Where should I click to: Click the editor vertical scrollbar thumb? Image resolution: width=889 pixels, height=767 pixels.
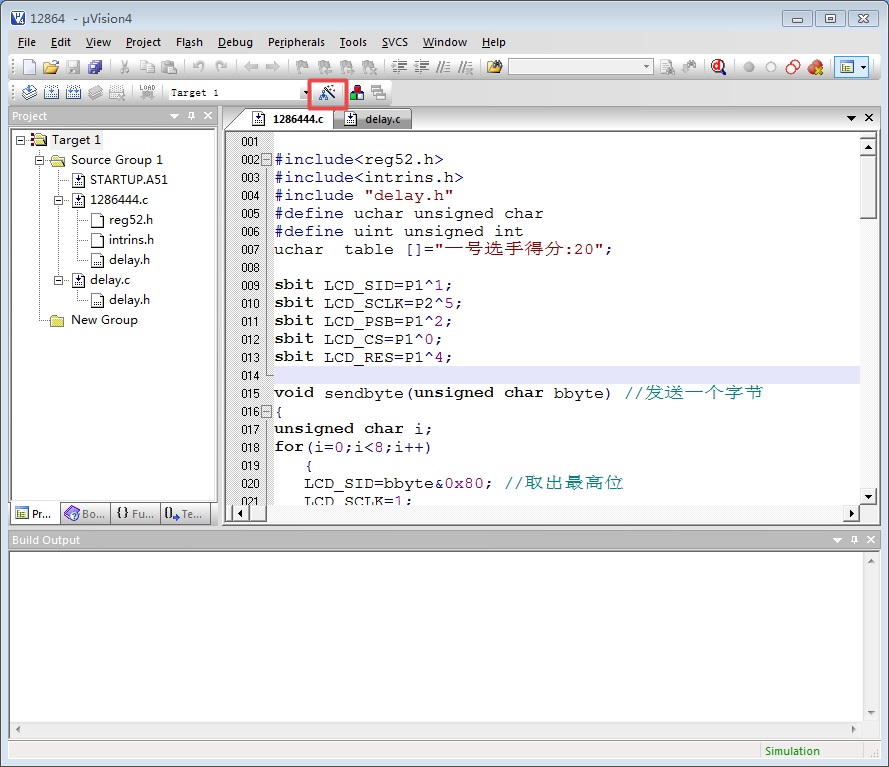point(868,188)
